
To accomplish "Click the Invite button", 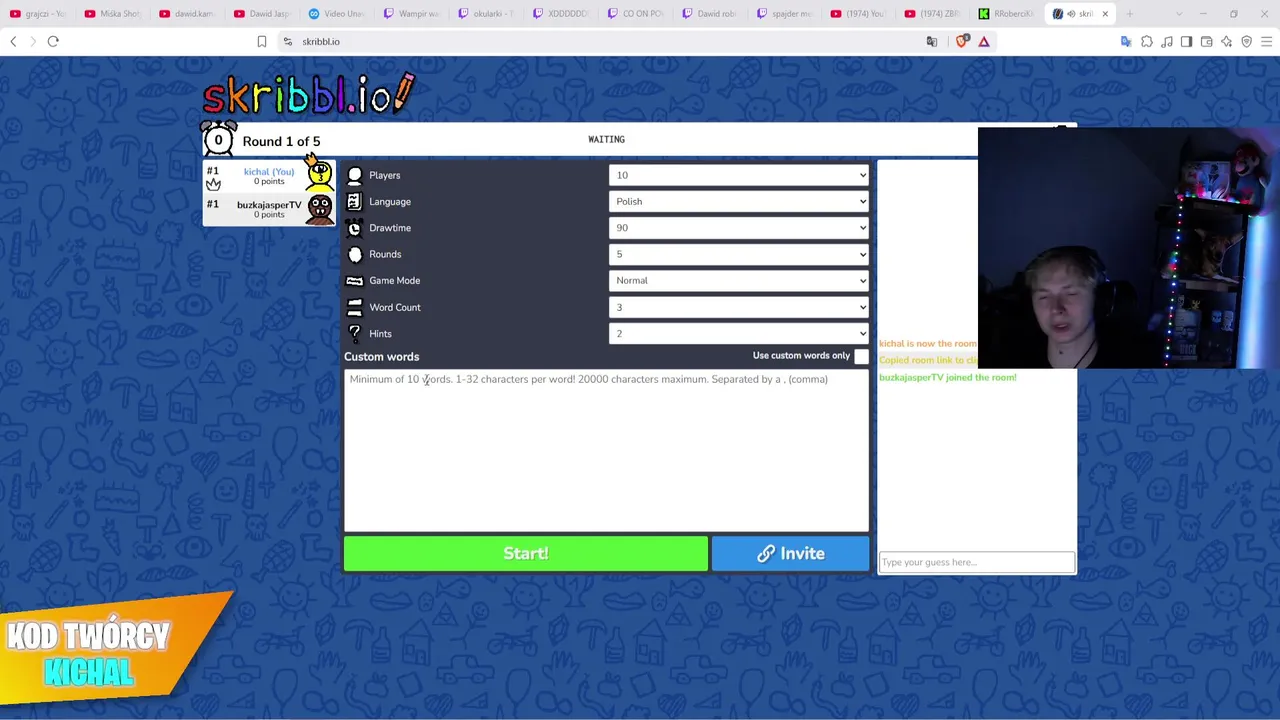I will (x=790, y=553).
